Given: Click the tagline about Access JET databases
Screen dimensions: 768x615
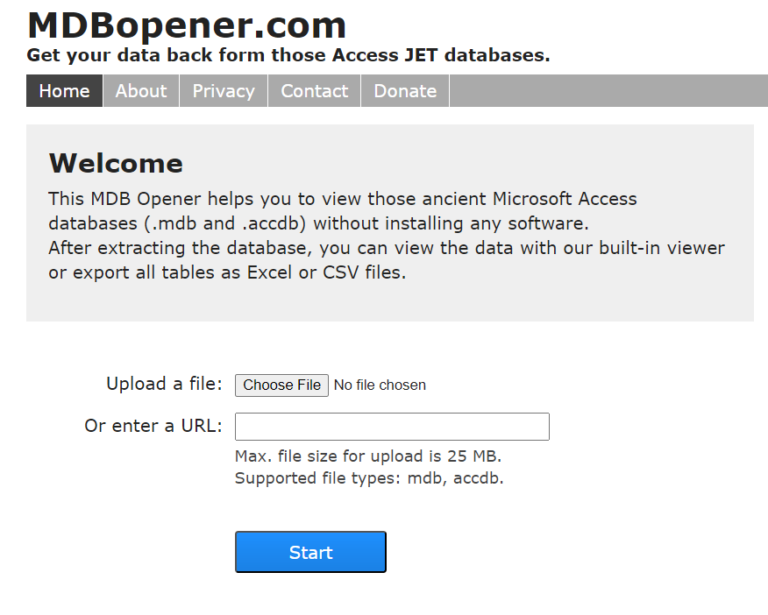Looking at the screenshot, I should [x=288, y=55].
